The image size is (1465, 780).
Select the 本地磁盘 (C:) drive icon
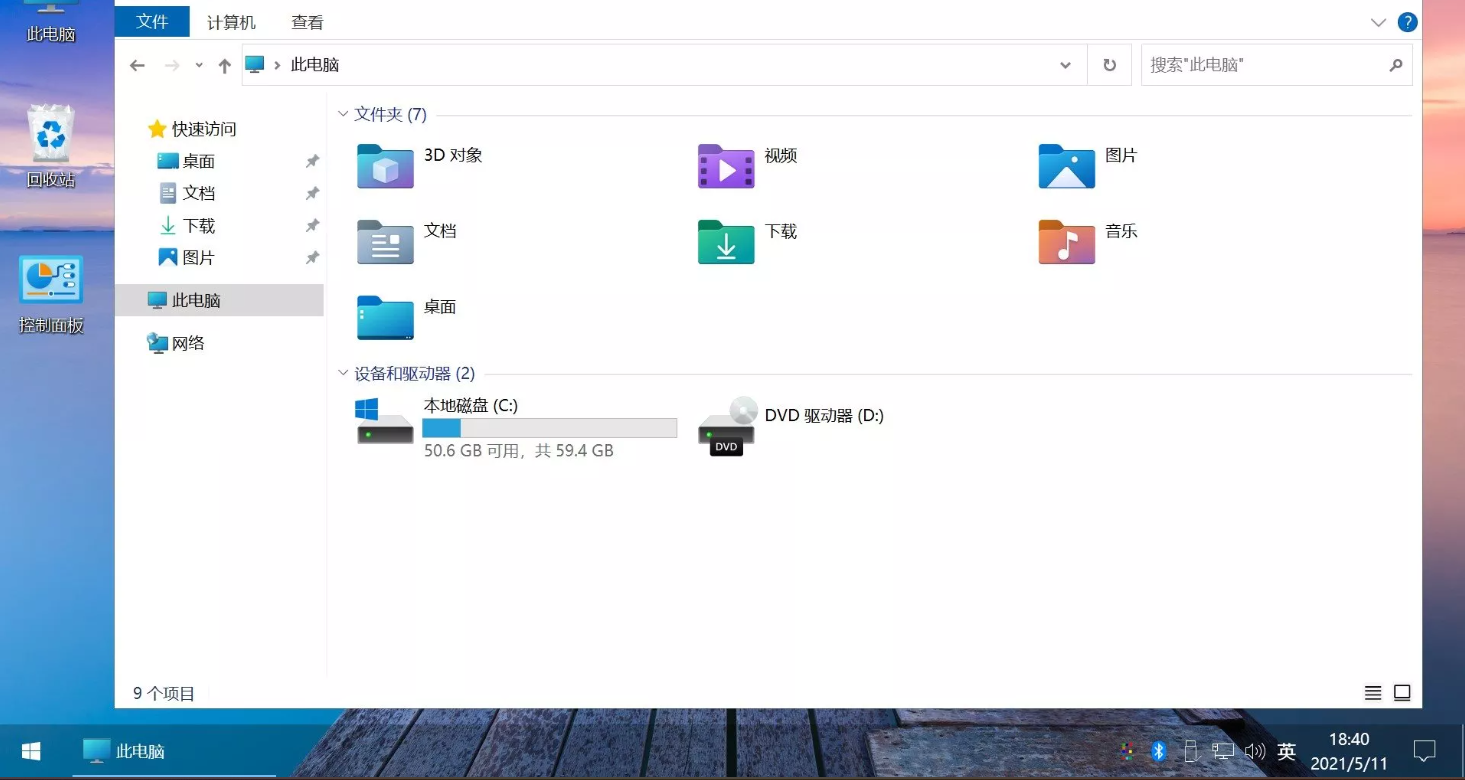385,421
